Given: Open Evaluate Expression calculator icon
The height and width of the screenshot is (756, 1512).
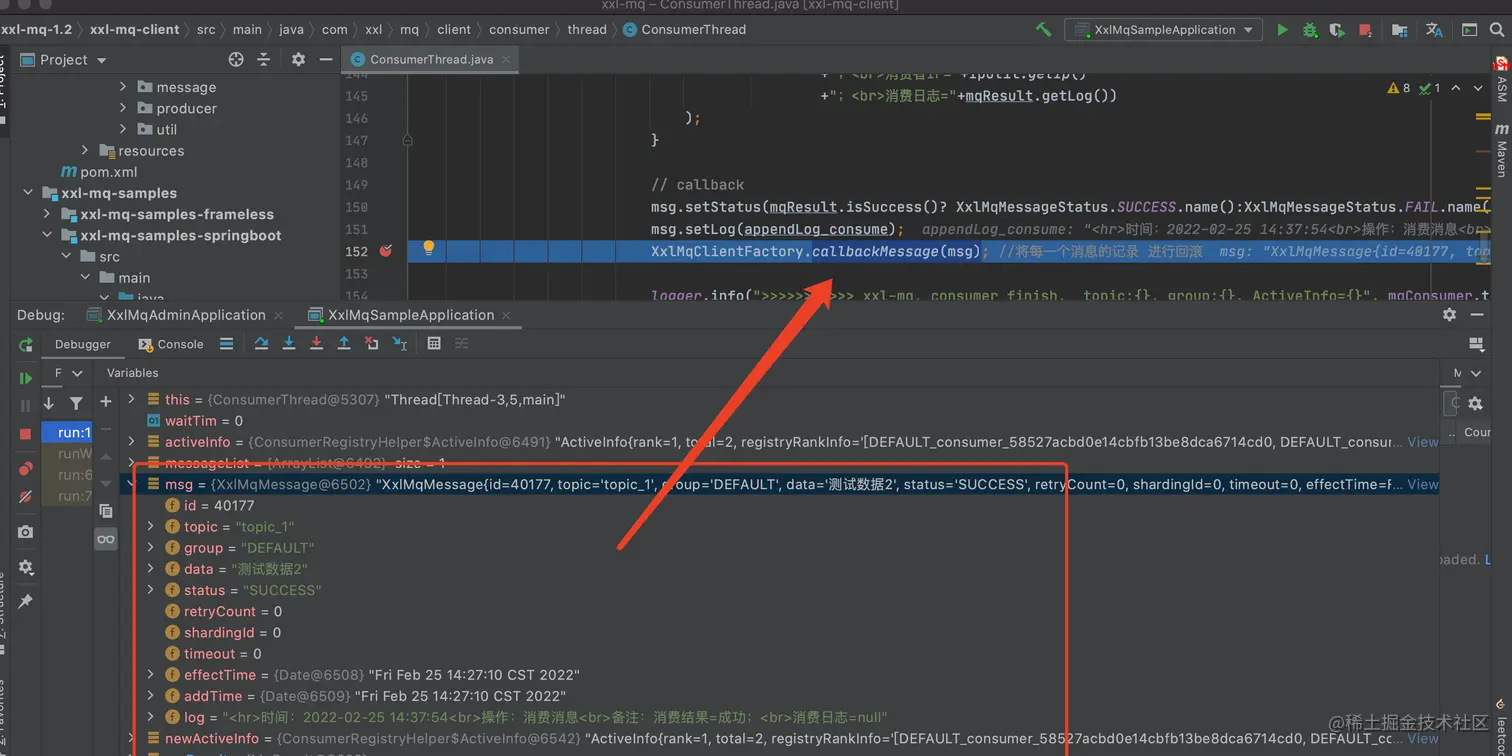Looking at the screenshot, I should [434, 343].
